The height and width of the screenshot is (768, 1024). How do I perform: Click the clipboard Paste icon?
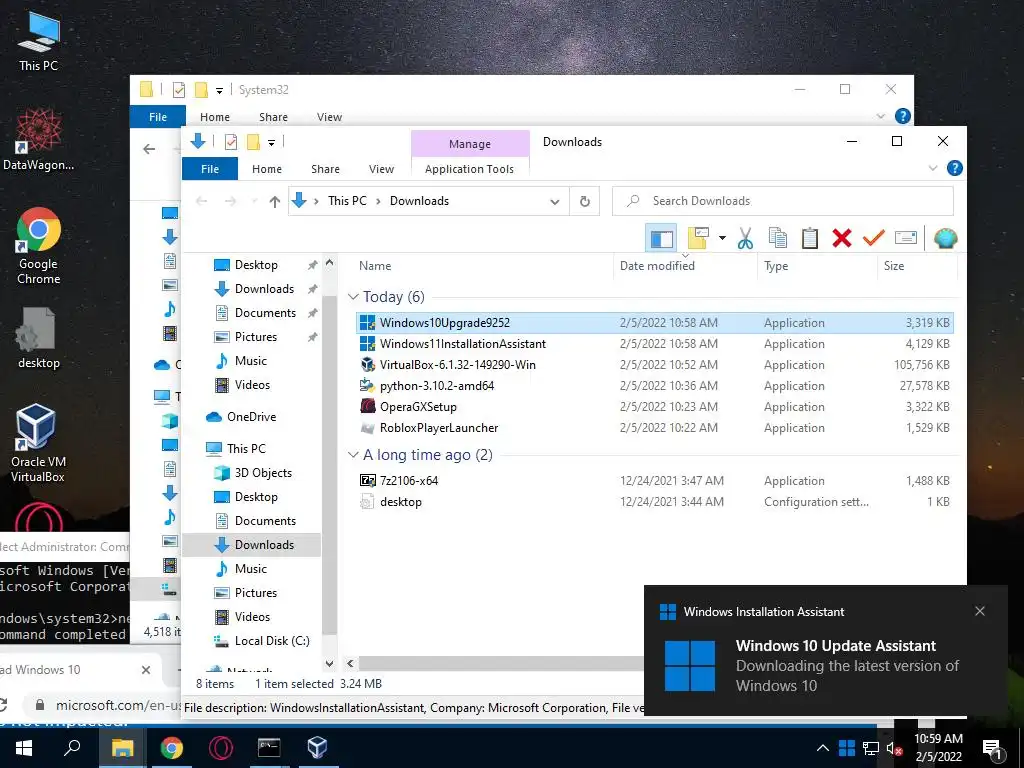[810, 238]
